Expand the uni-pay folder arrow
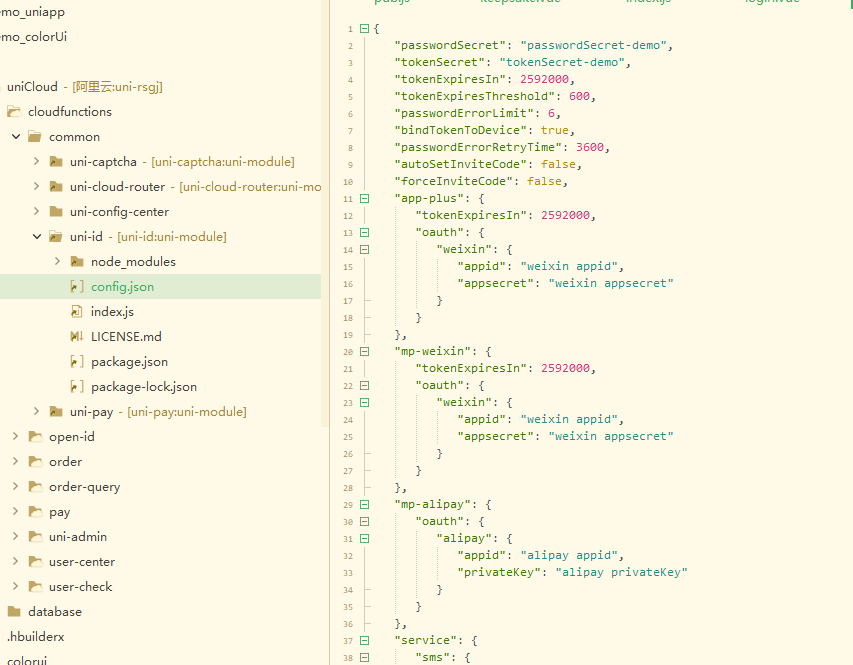Image resolution: width=853 pixels, height=665 pixels. (36, 412)
